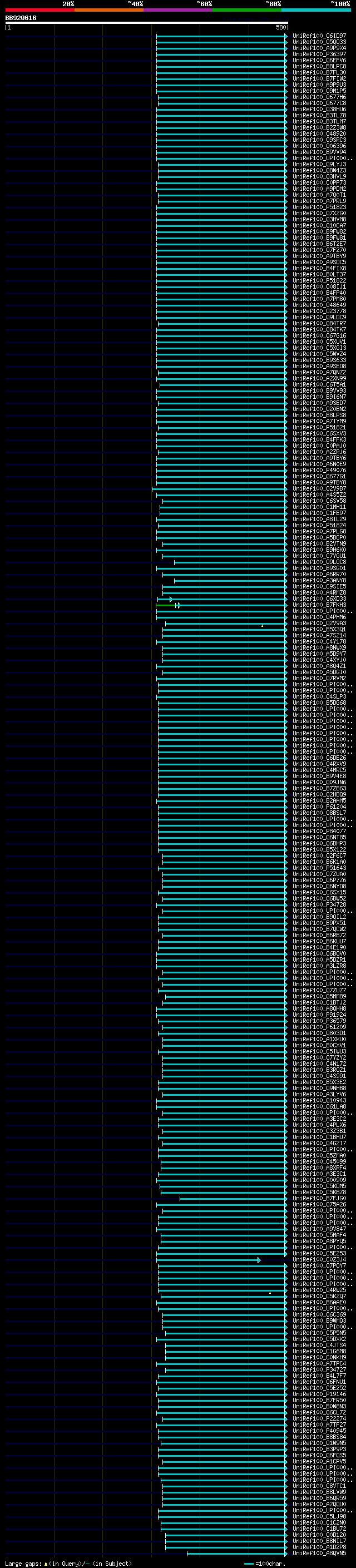Select the BB920616 query label

coord(21,18)
